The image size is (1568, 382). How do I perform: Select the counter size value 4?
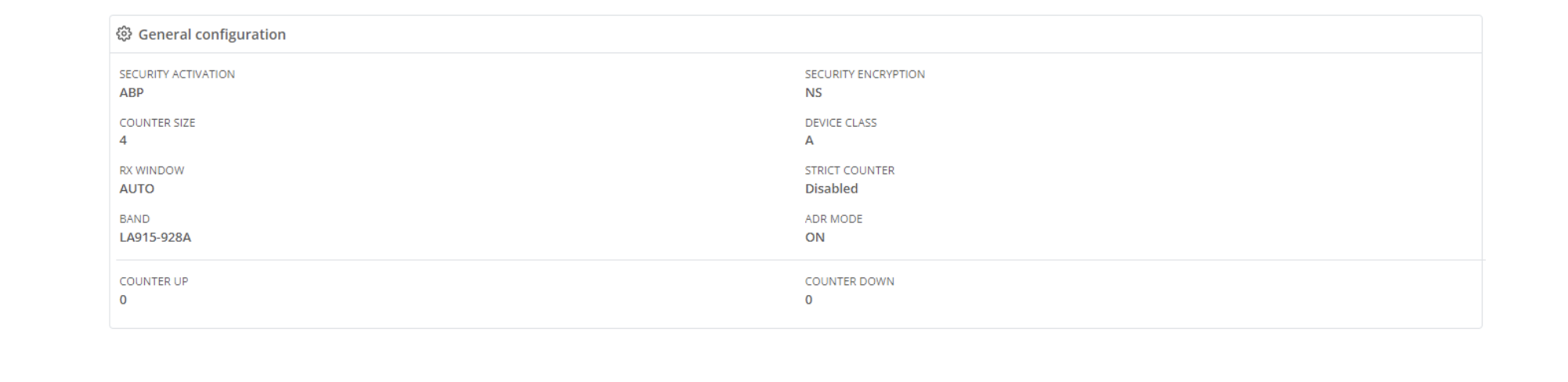coord(123,140)
